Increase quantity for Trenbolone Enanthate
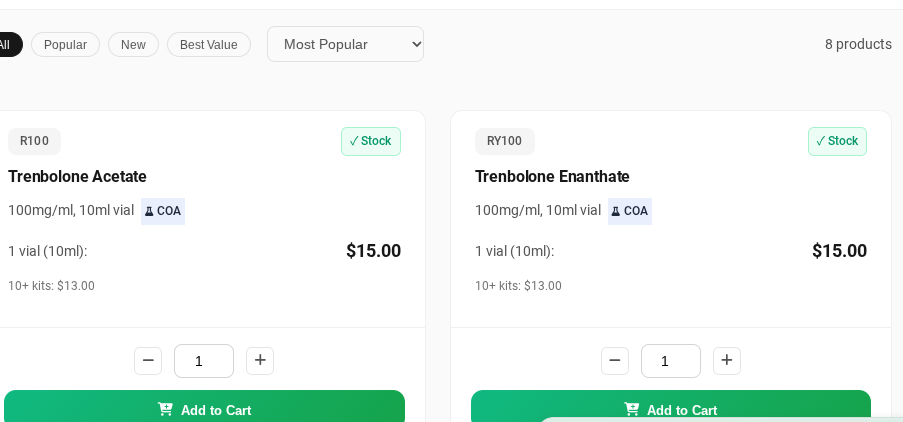The width and height of the screenshot is (903, 422). [x=727, y=361]
